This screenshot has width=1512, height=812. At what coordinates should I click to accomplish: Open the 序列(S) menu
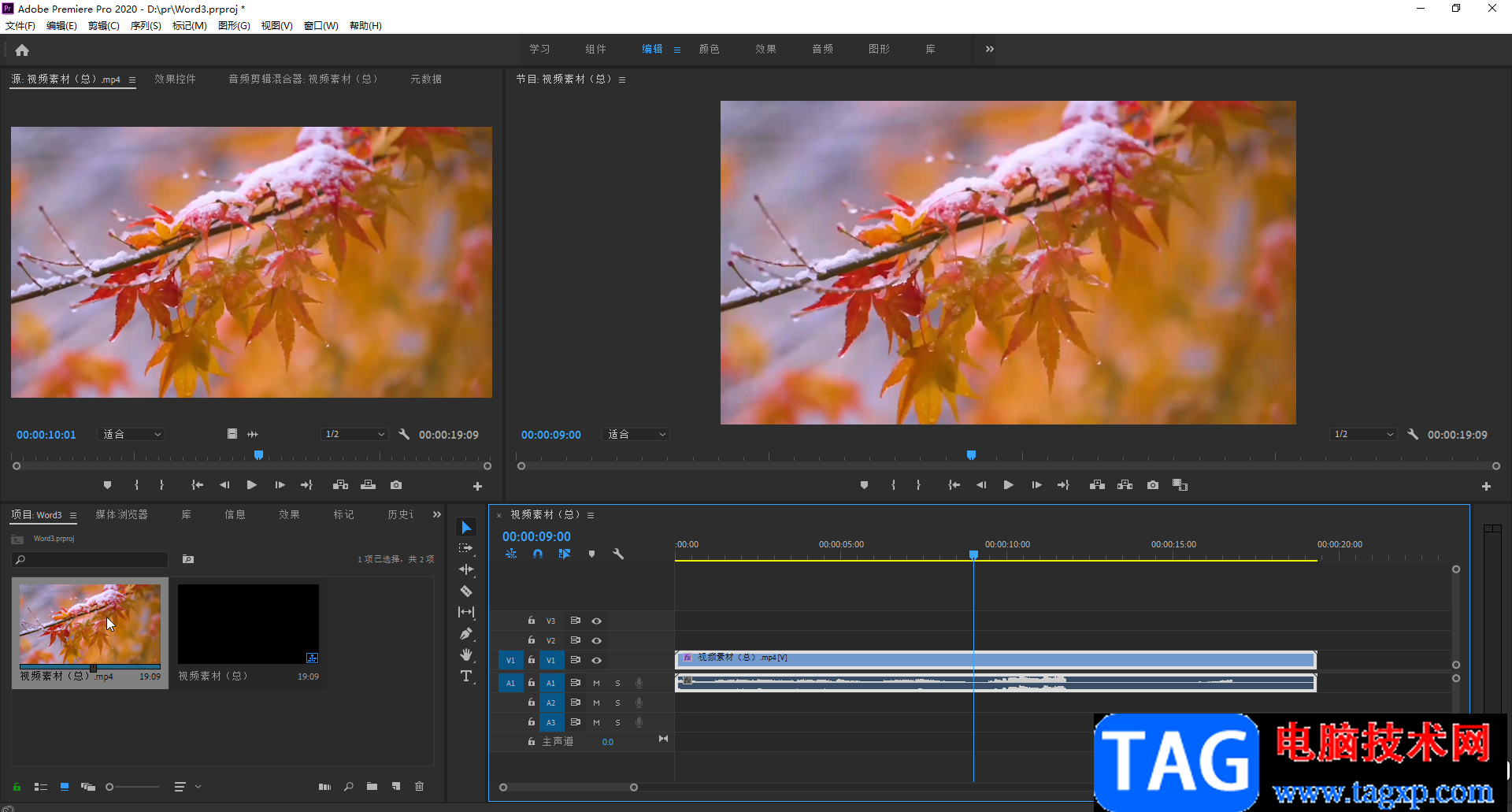click(x=146, y=26)
